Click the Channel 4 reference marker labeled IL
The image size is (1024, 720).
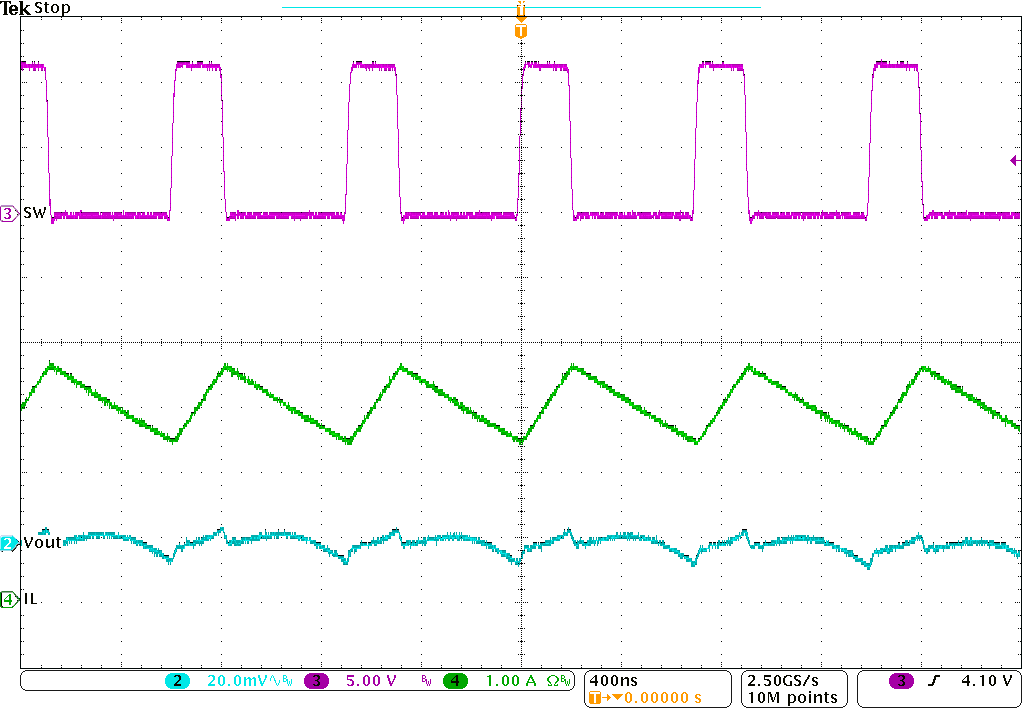8,599
